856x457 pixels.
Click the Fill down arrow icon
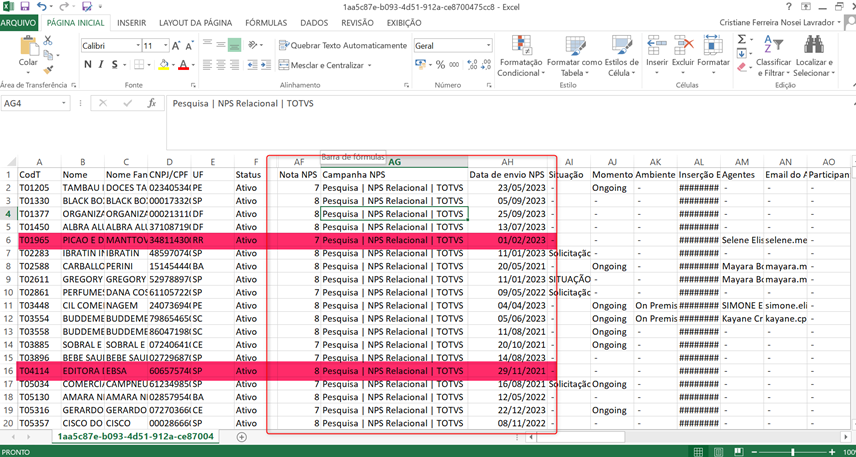pos(741,54)
